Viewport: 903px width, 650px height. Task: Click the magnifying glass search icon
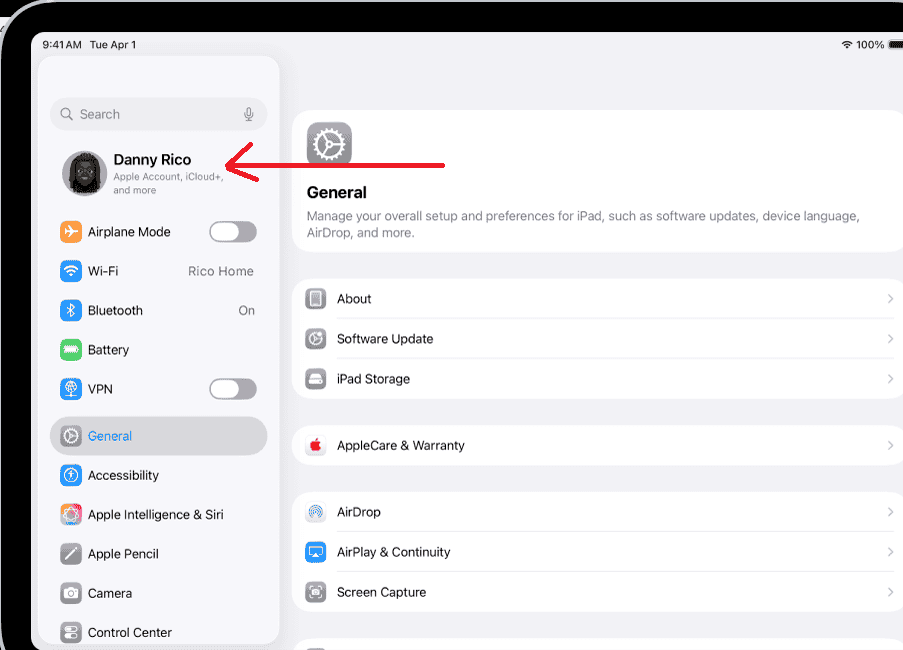pyautogui.click(x=67, y=114)
